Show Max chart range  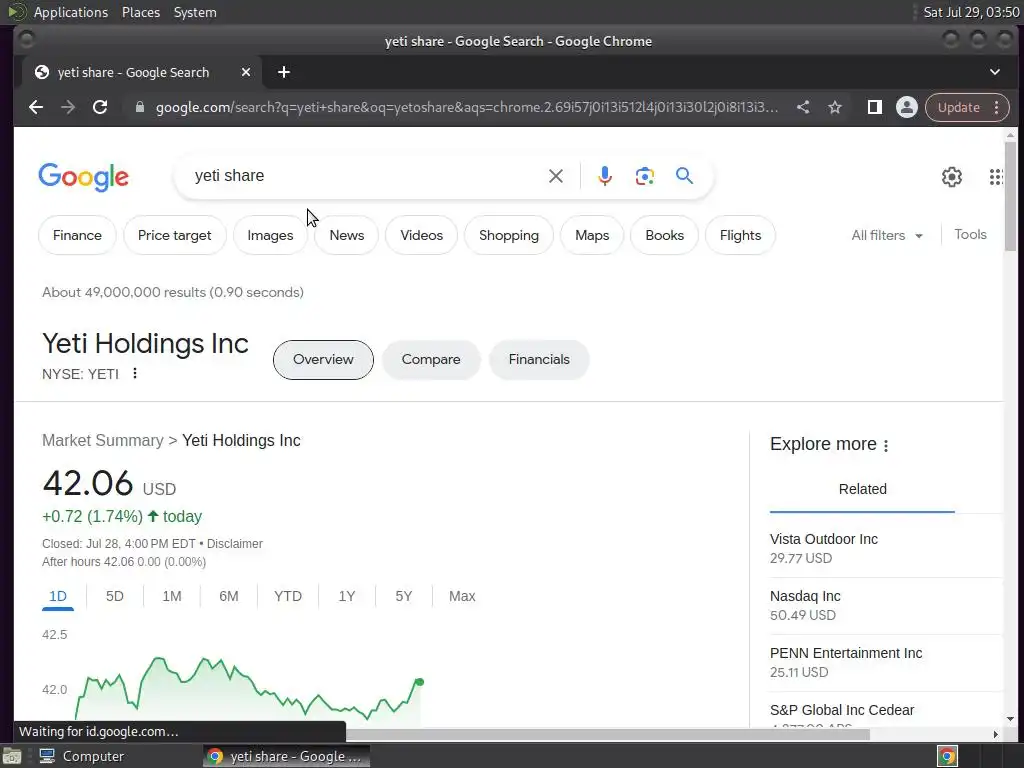click(462, 596)
